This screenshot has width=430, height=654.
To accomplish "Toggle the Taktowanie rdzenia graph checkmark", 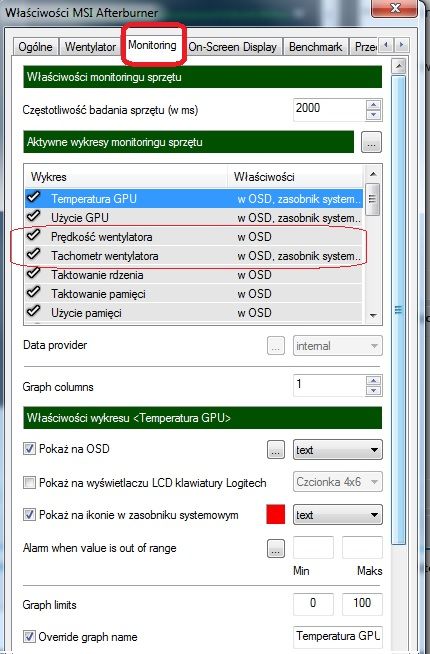I will click(x=33, y=273).
